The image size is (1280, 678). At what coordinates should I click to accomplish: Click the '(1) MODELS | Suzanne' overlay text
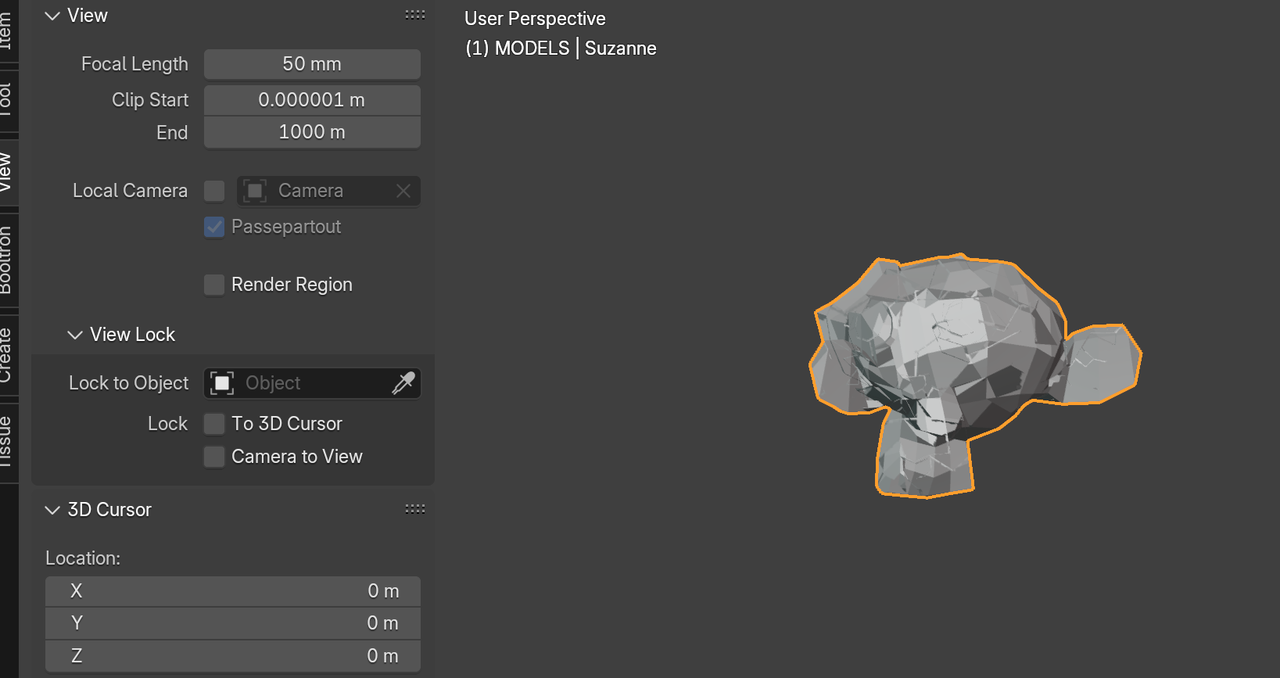[561, 48]
